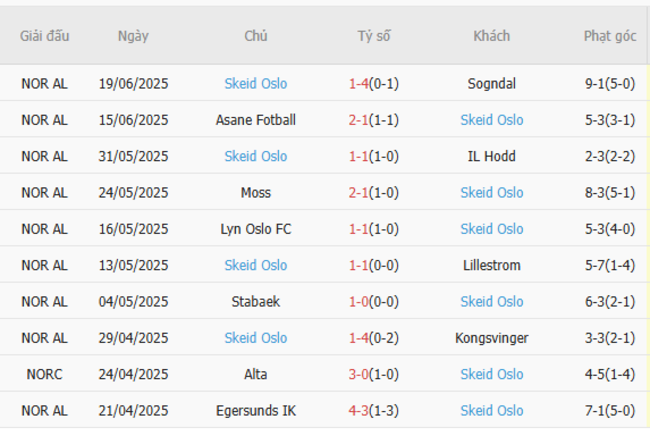This screenshot has width=650, height=436.
Task: Click the Lyn Oslo FC team name
Action: coord(256,229)
